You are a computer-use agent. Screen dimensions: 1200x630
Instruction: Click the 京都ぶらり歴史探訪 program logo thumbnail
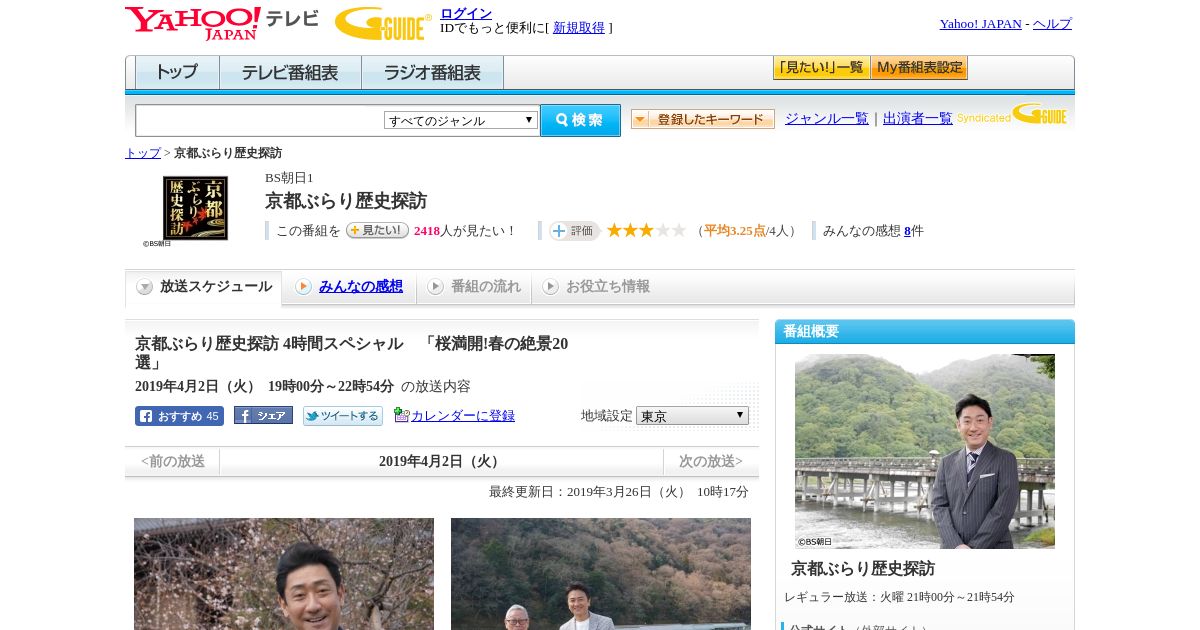point(195,208)
